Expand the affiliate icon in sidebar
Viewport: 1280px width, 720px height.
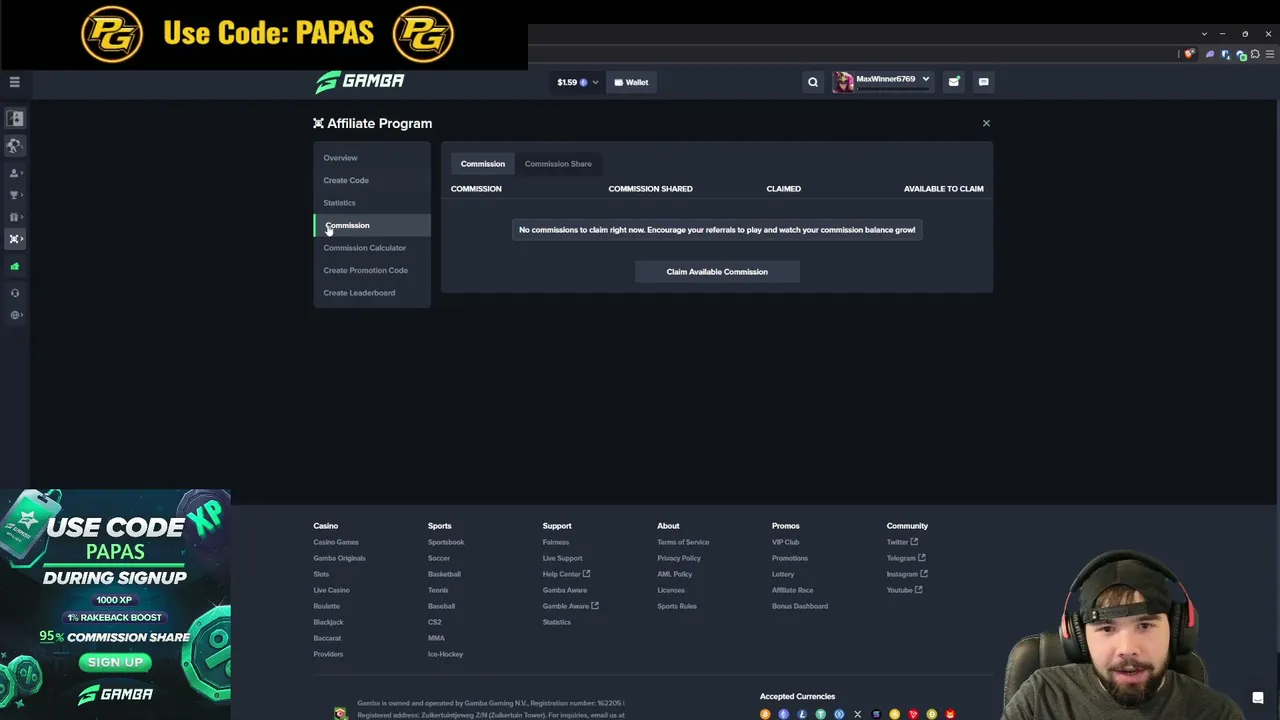15,239
